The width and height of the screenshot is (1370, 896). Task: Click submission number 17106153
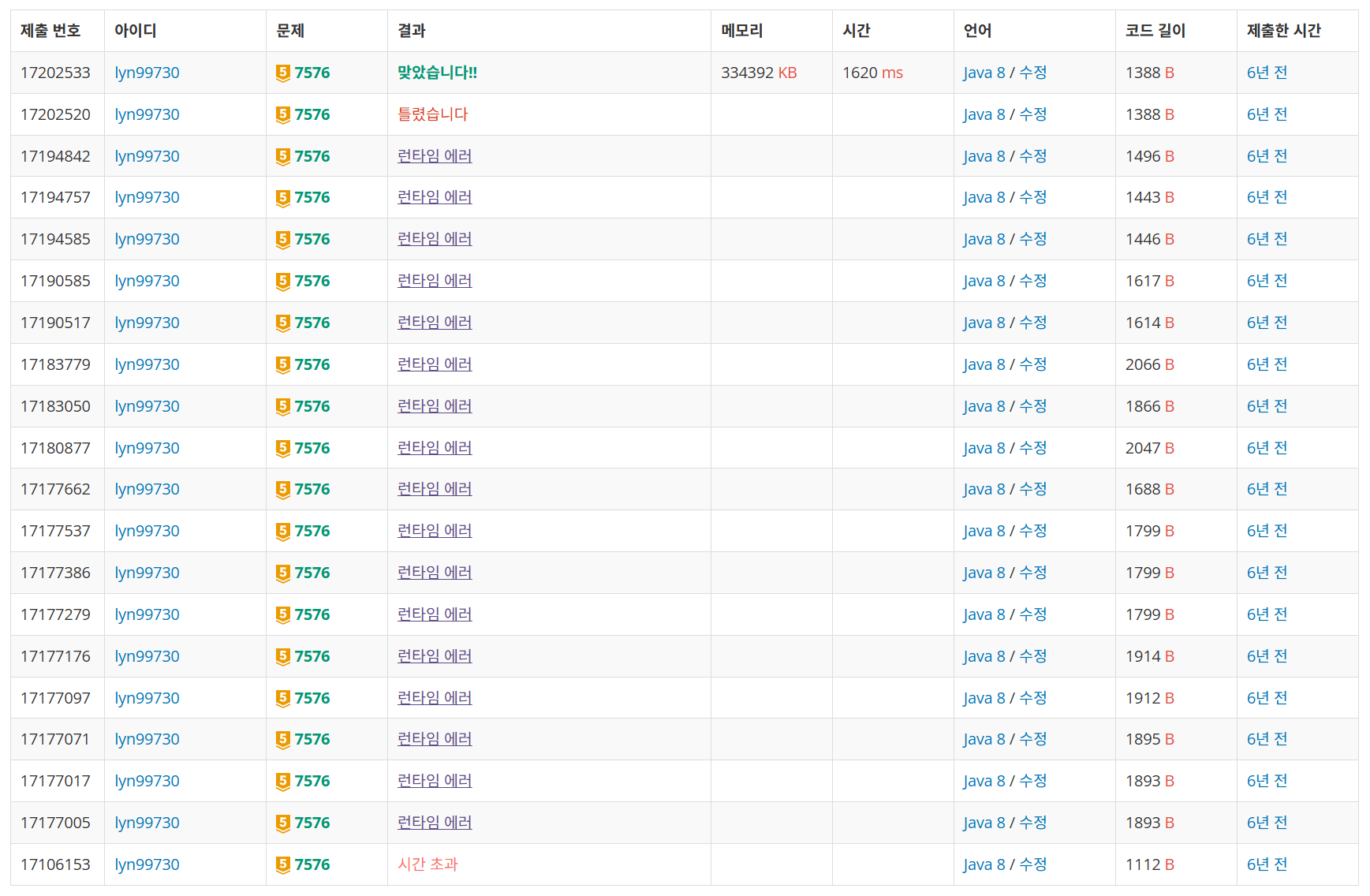pyautogui.click(x=55, y=864)
